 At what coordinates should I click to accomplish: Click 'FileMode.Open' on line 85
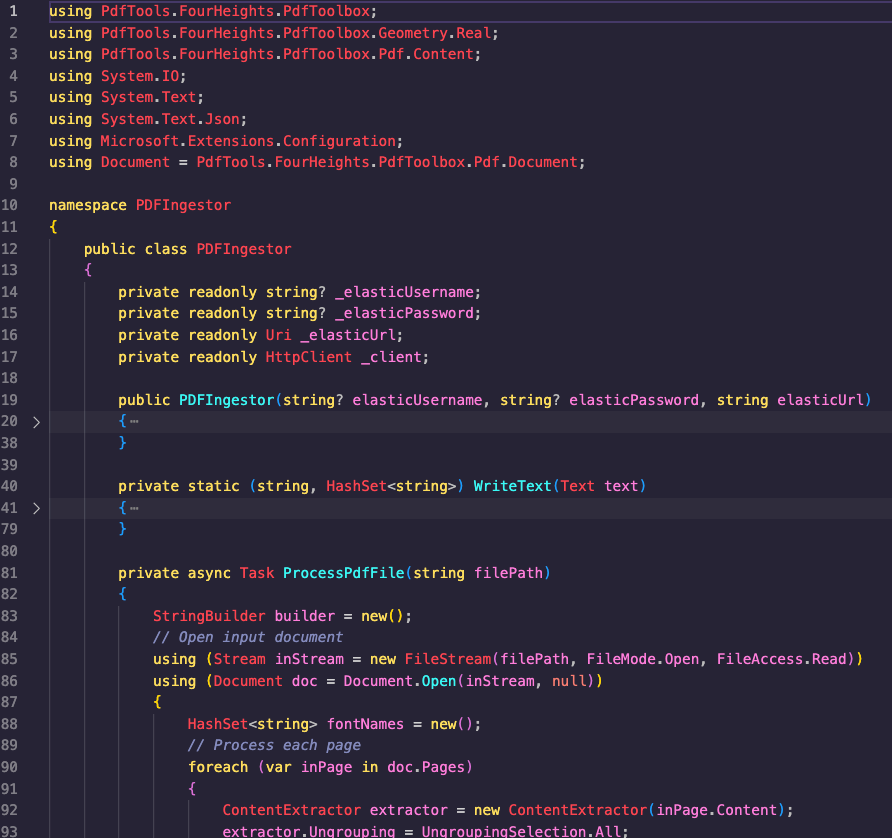tap(643, 659)
